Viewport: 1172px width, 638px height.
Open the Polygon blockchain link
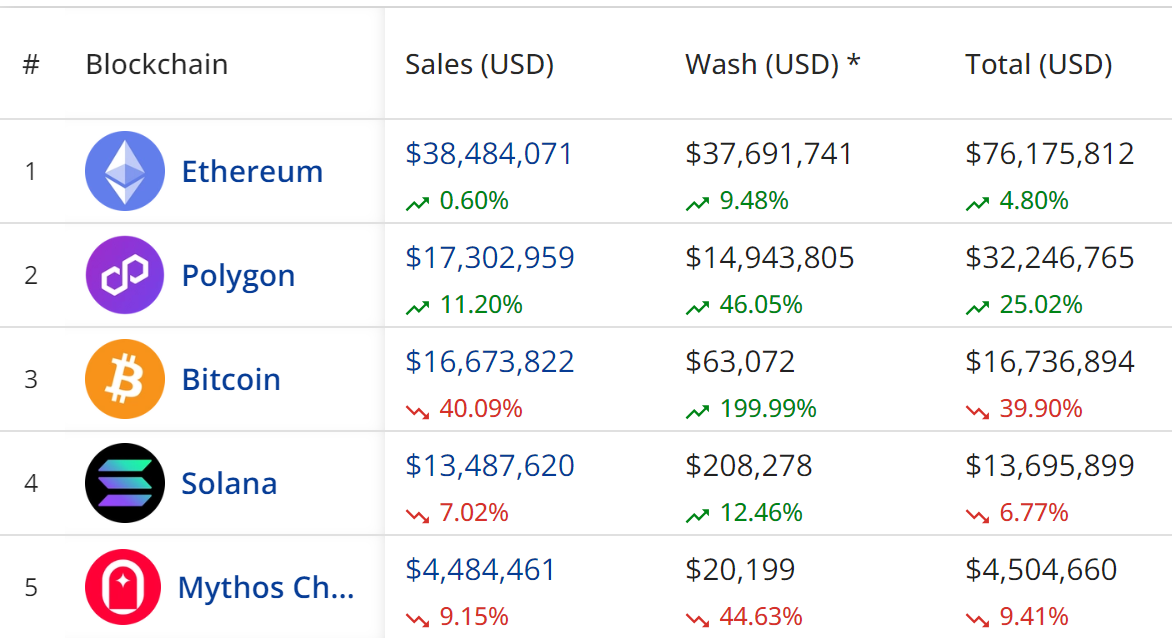pos(238,276)
